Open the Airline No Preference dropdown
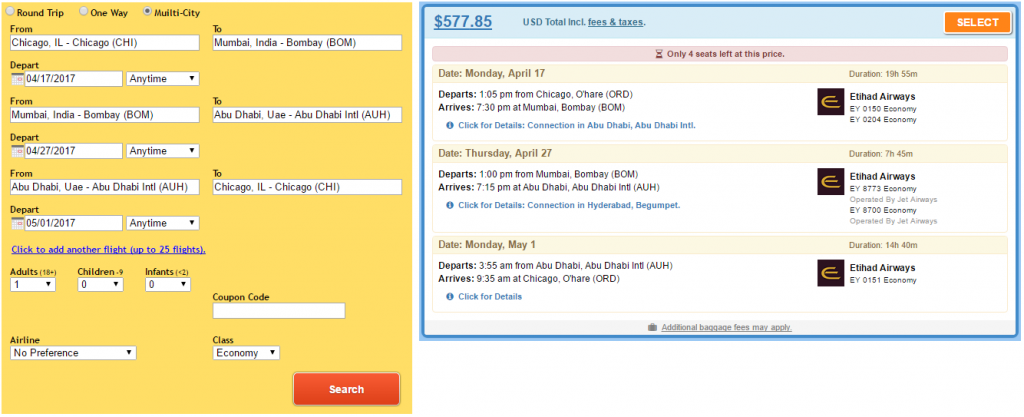This screenshot has height=417, width=1024. coord(73,353)
